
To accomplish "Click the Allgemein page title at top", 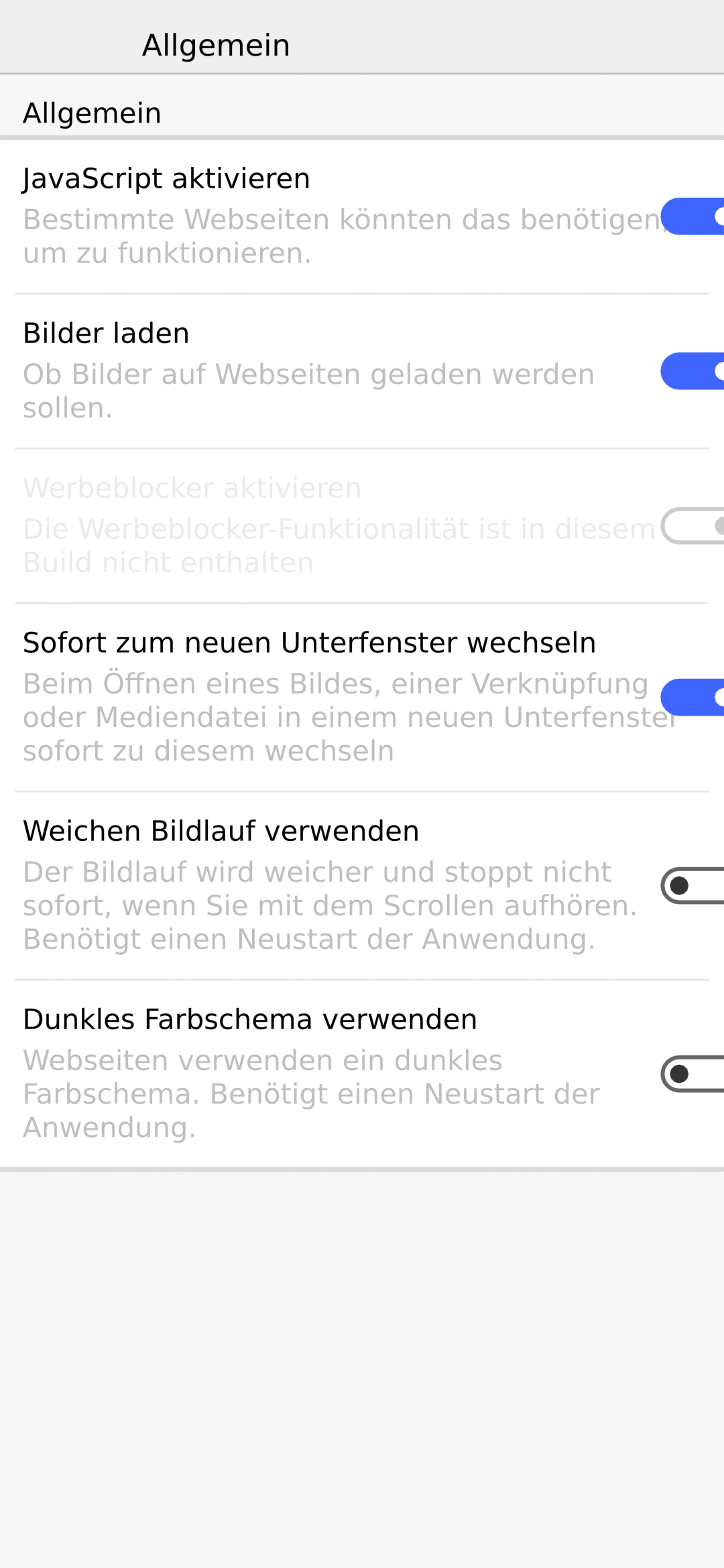I will coord(216,46).
